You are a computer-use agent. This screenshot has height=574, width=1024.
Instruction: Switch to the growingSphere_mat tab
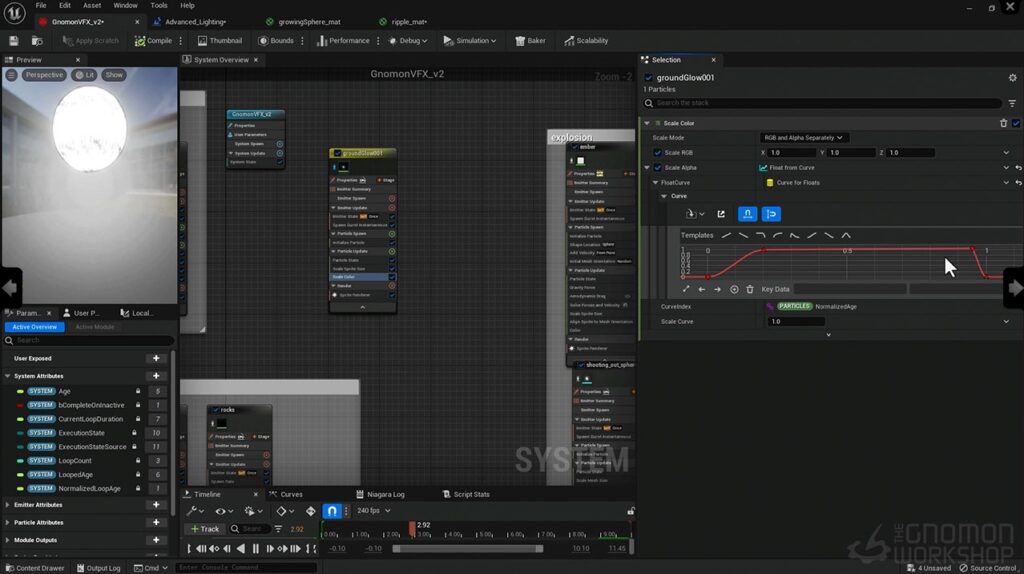click(x=309, y=22)
